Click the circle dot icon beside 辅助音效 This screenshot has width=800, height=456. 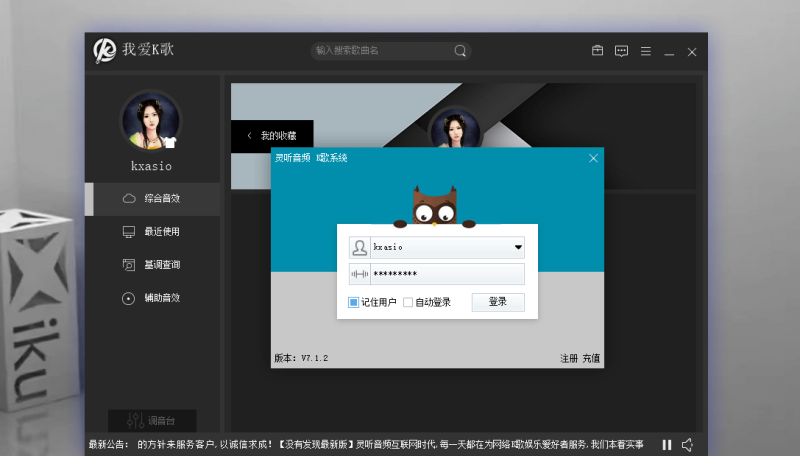point(128,298)
